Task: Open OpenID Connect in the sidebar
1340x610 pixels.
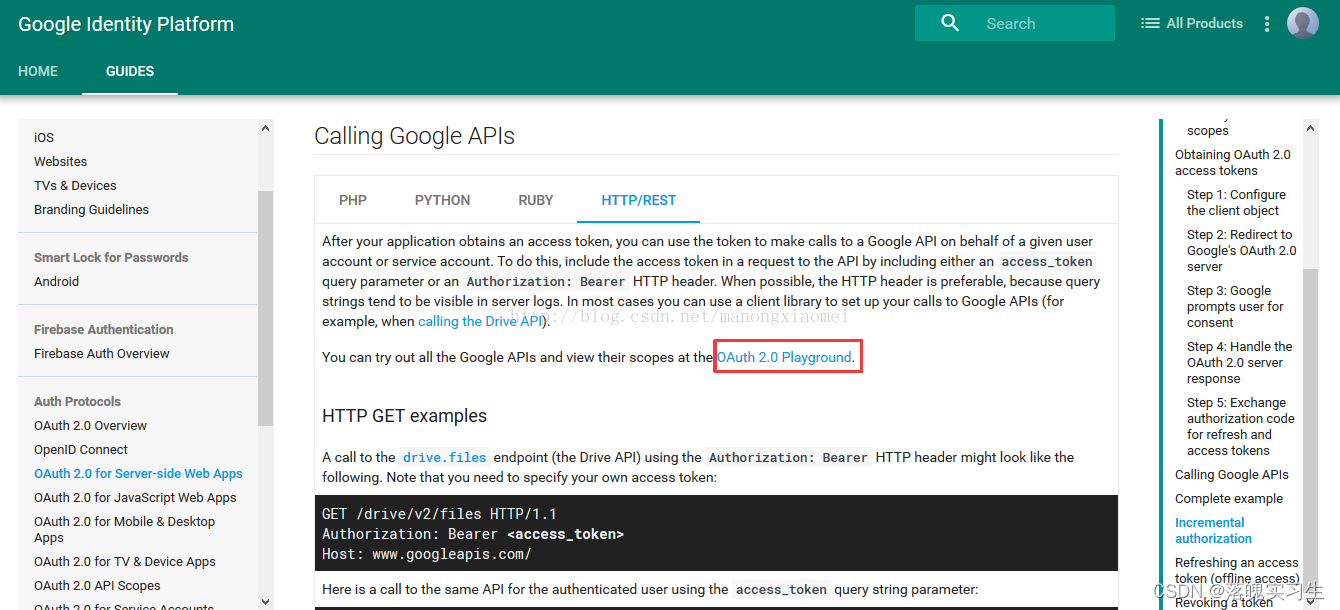Action: point(81,449)
